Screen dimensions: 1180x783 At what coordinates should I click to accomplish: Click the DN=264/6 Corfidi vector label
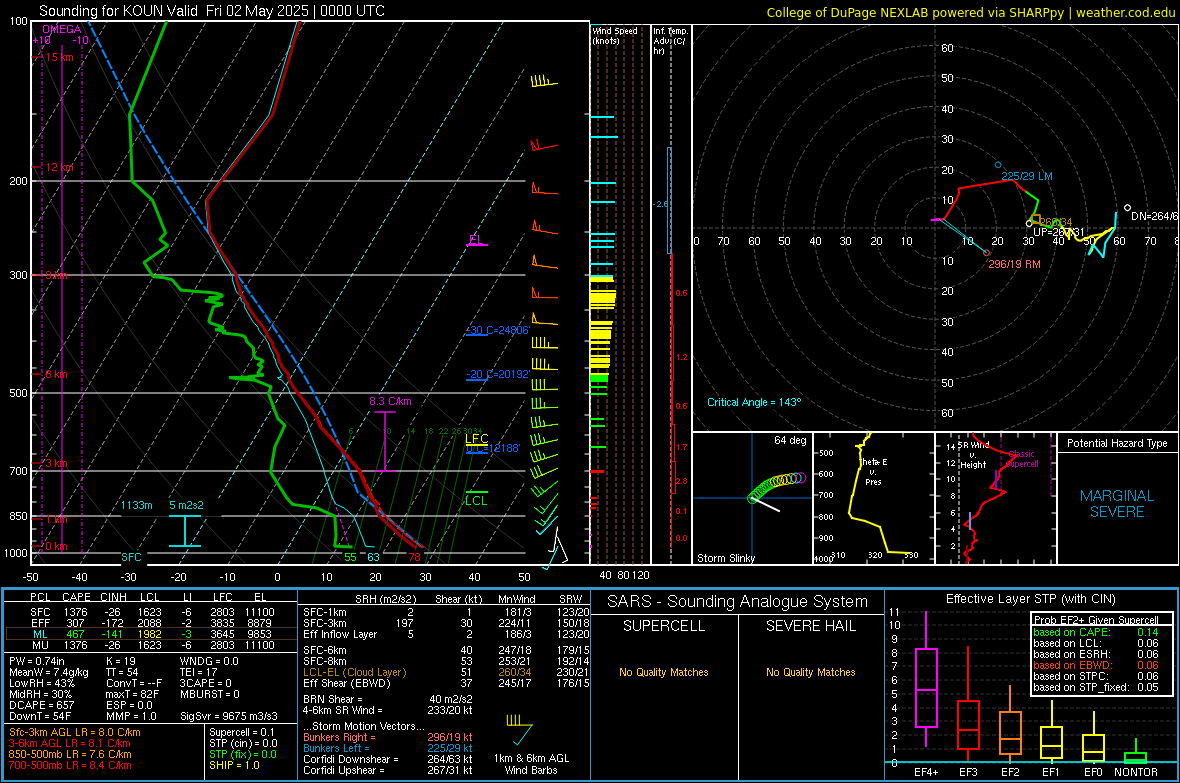[1154, 216]
